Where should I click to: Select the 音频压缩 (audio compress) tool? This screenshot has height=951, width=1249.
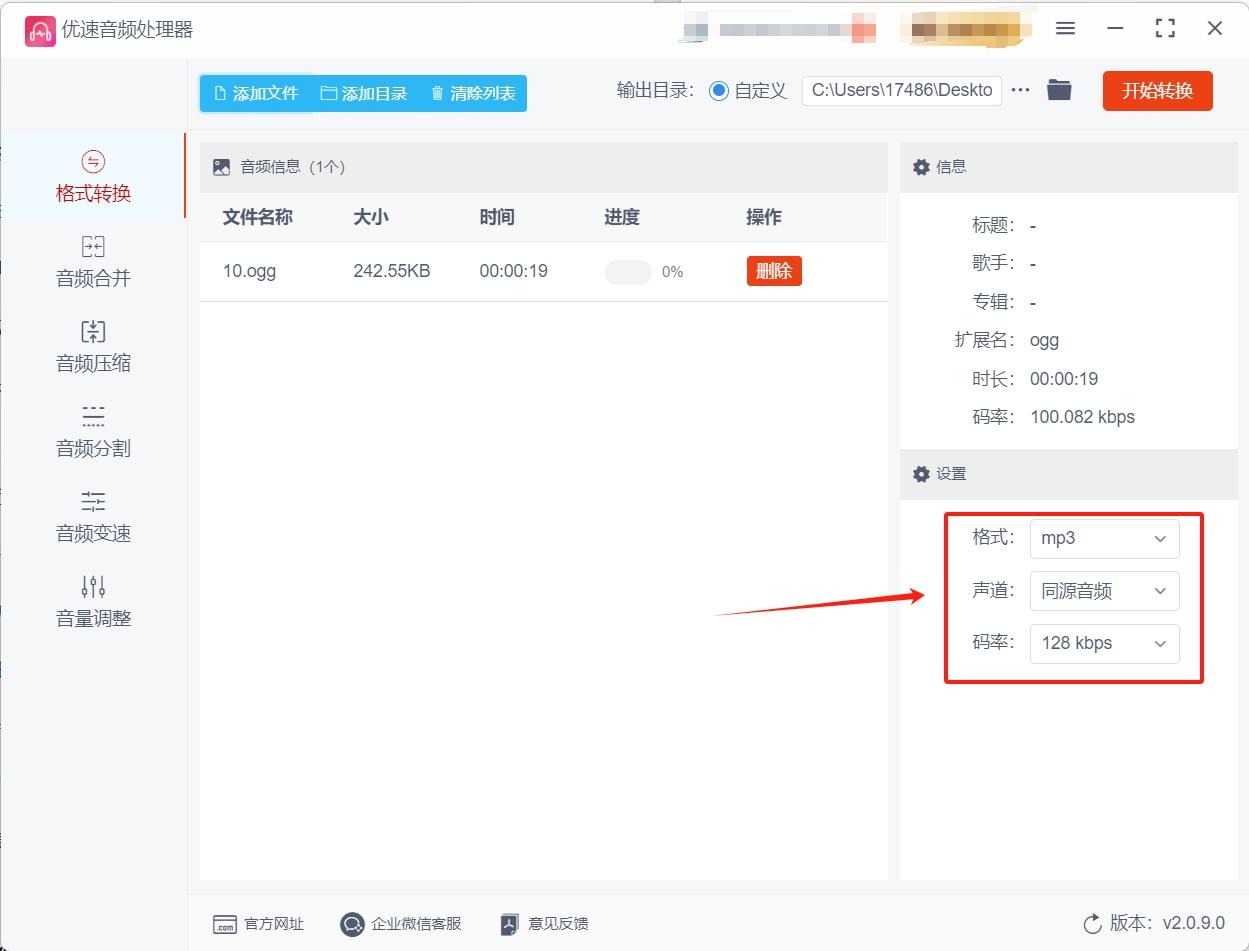click(92, 347)
